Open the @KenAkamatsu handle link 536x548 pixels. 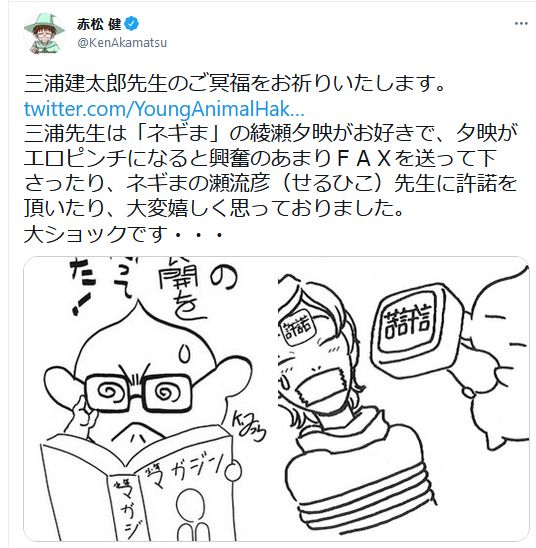pyautogui.click(x=122, y=43)
